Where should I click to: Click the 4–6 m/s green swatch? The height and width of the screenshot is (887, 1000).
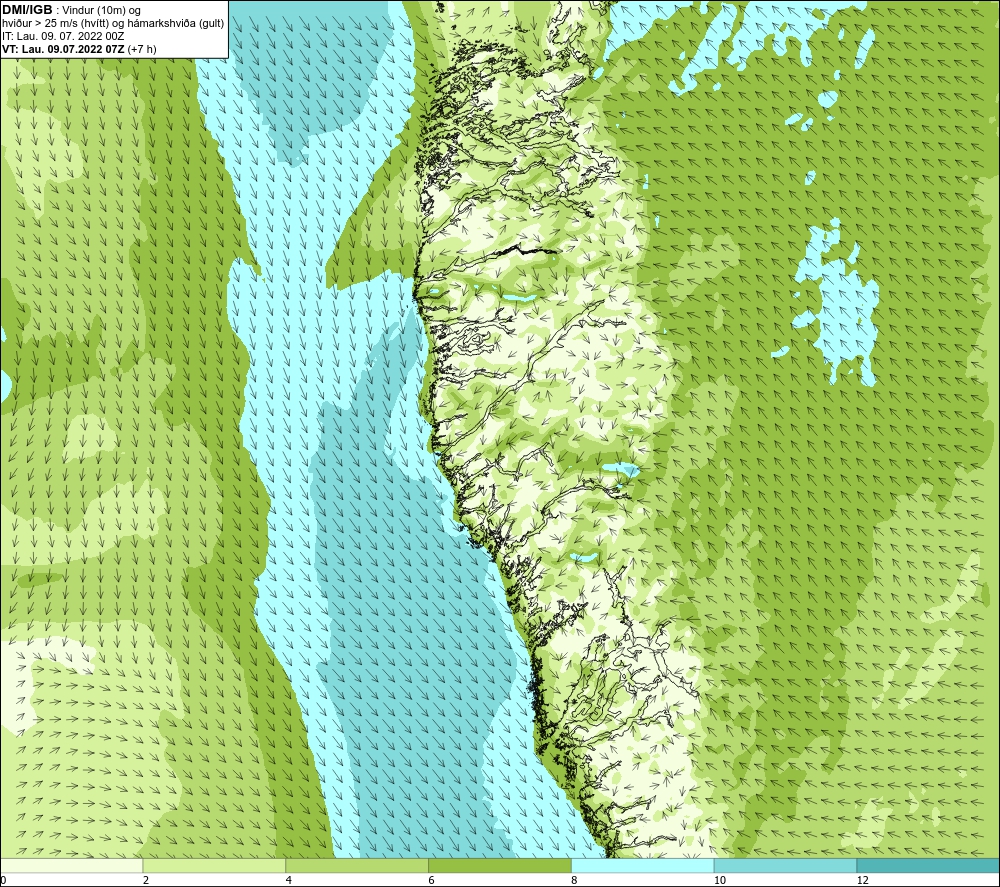pyautogui.click(x=357, y=866)
